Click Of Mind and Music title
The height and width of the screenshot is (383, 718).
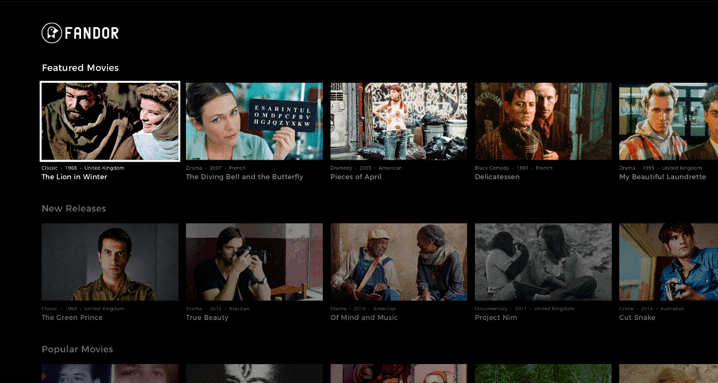click(x=364, y=317)
